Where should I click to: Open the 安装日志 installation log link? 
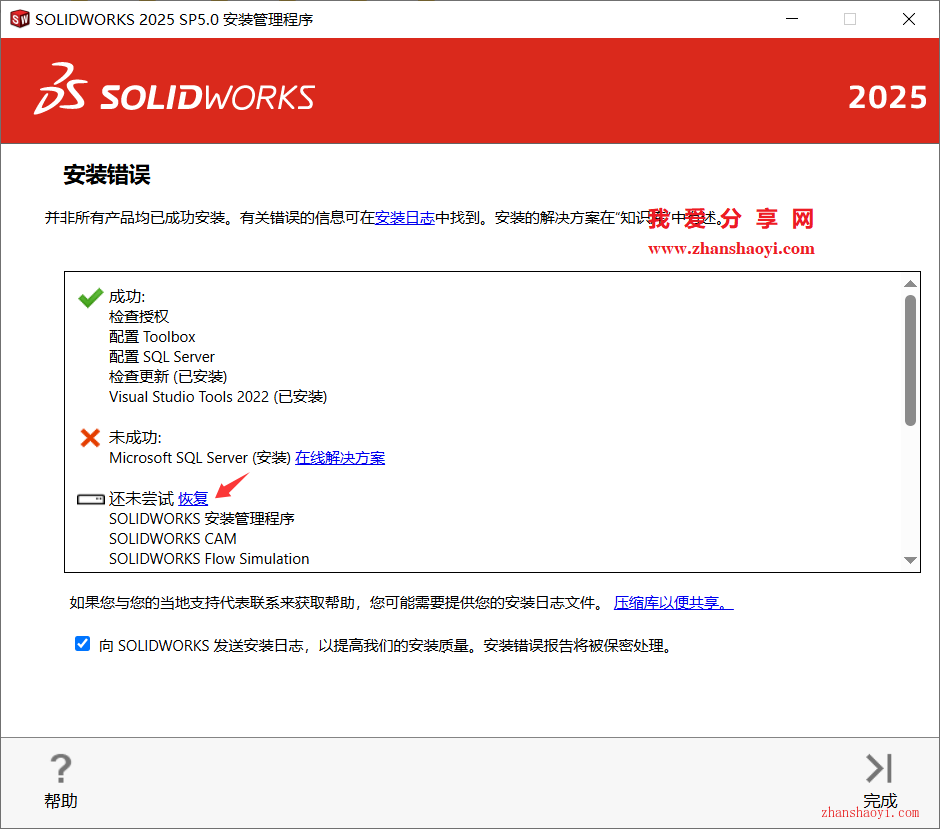[x=405, y=218]
